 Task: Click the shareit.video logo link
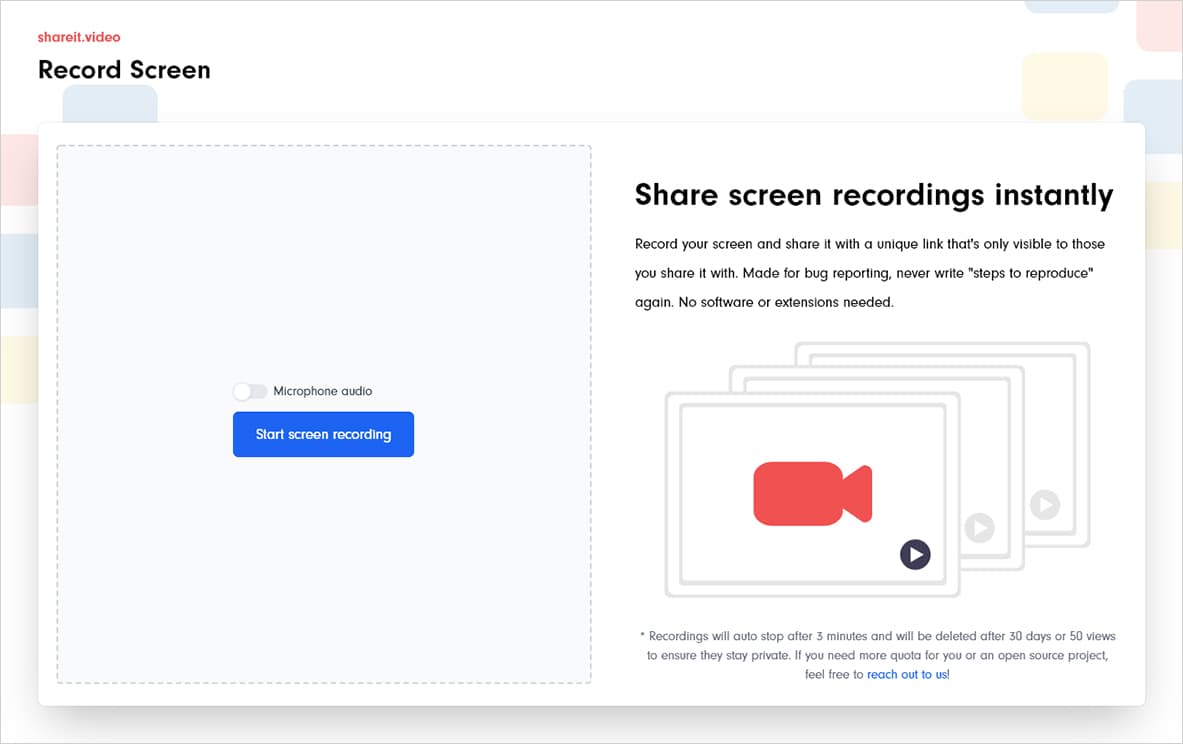click(79, 37)
